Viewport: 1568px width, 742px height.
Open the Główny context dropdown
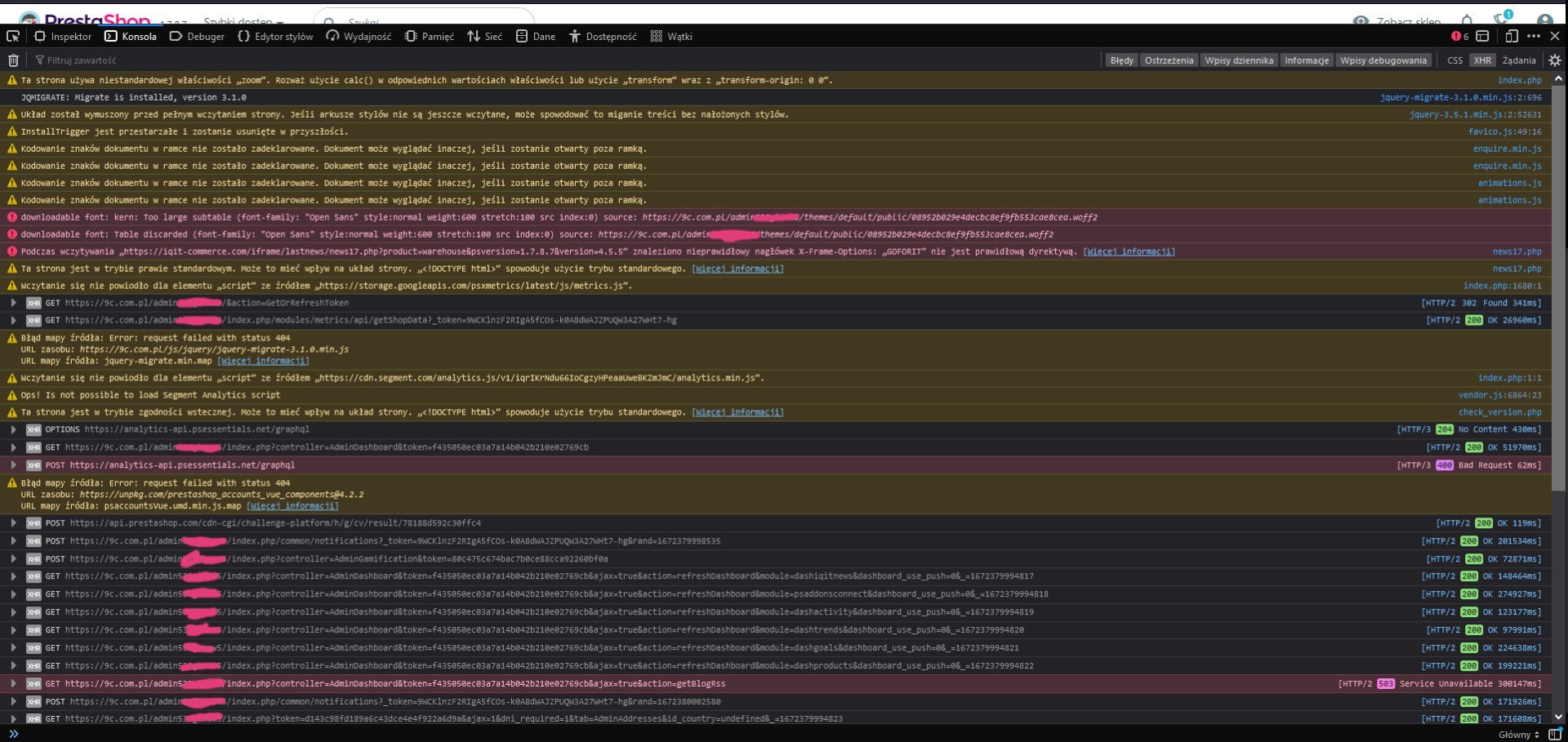(x=1518, y=734)
